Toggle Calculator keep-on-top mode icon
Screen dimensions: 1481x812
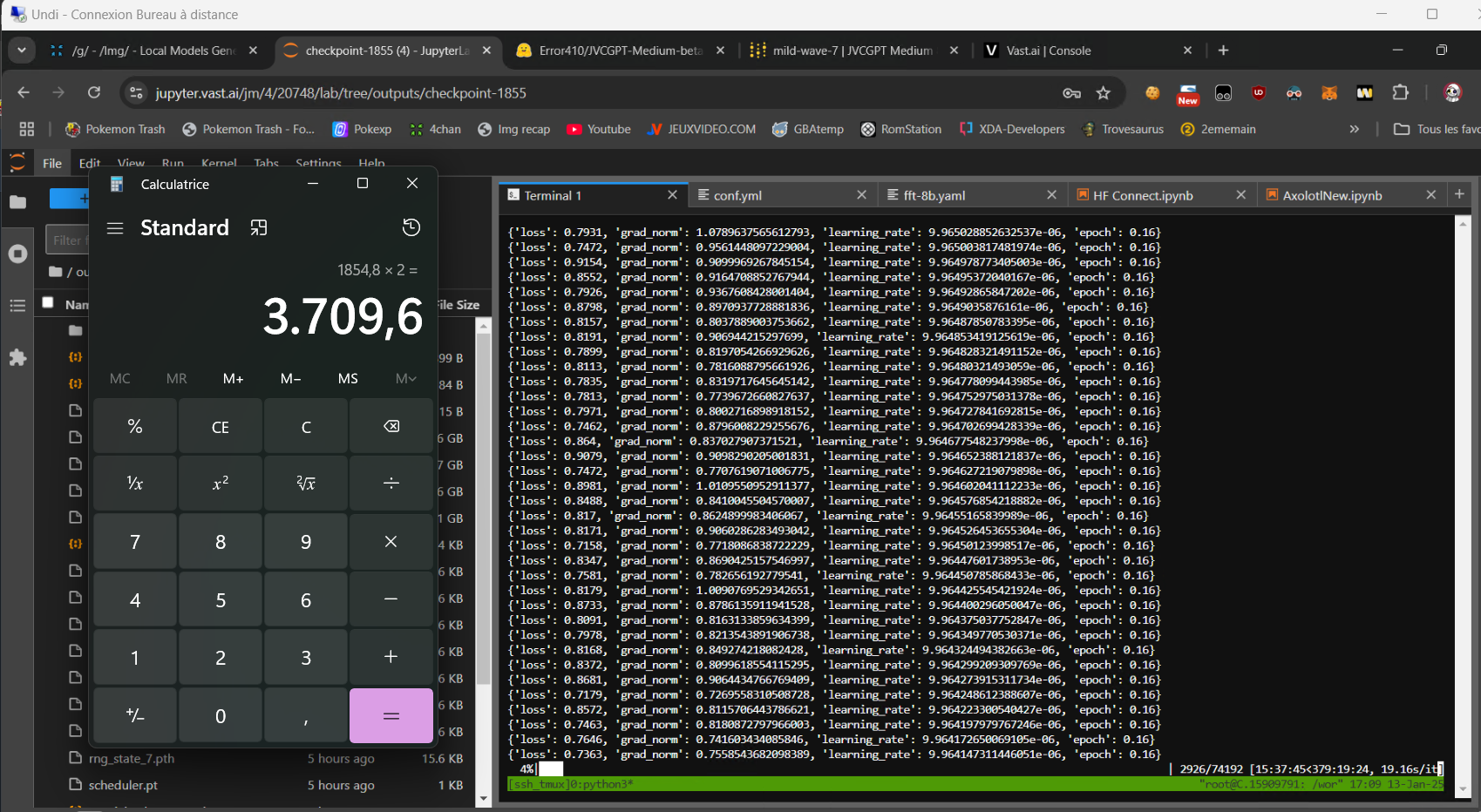point(259,228)
